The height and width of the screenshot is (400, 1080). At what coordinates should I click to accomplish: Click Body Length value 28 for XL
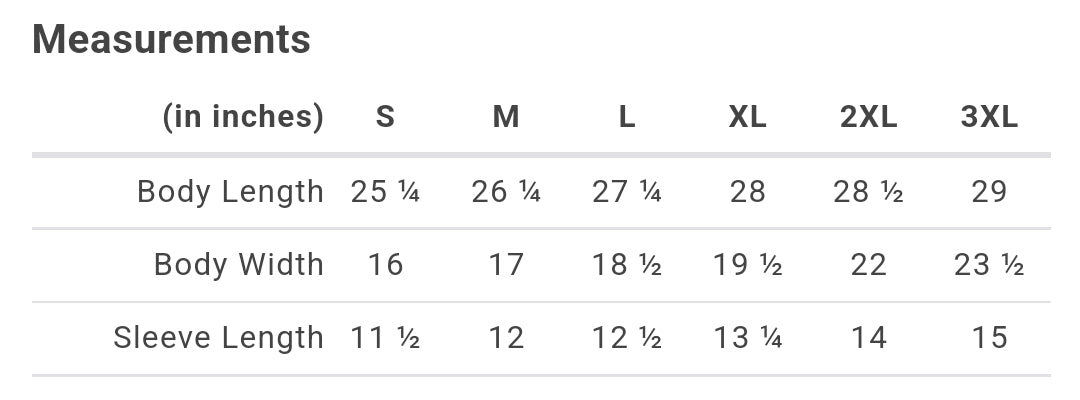747,191
